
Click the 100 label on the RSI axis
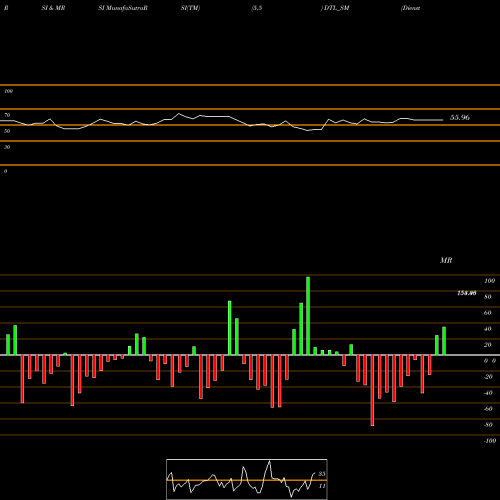coord(8,91)
